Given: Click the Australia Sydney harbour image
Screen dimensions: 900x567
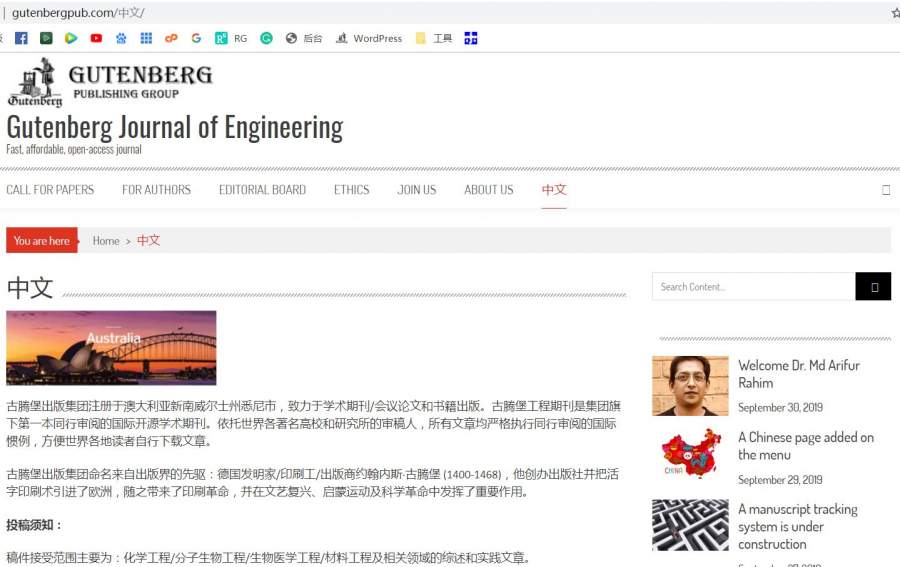Looking at the screenshot, I should coord(111,347).
